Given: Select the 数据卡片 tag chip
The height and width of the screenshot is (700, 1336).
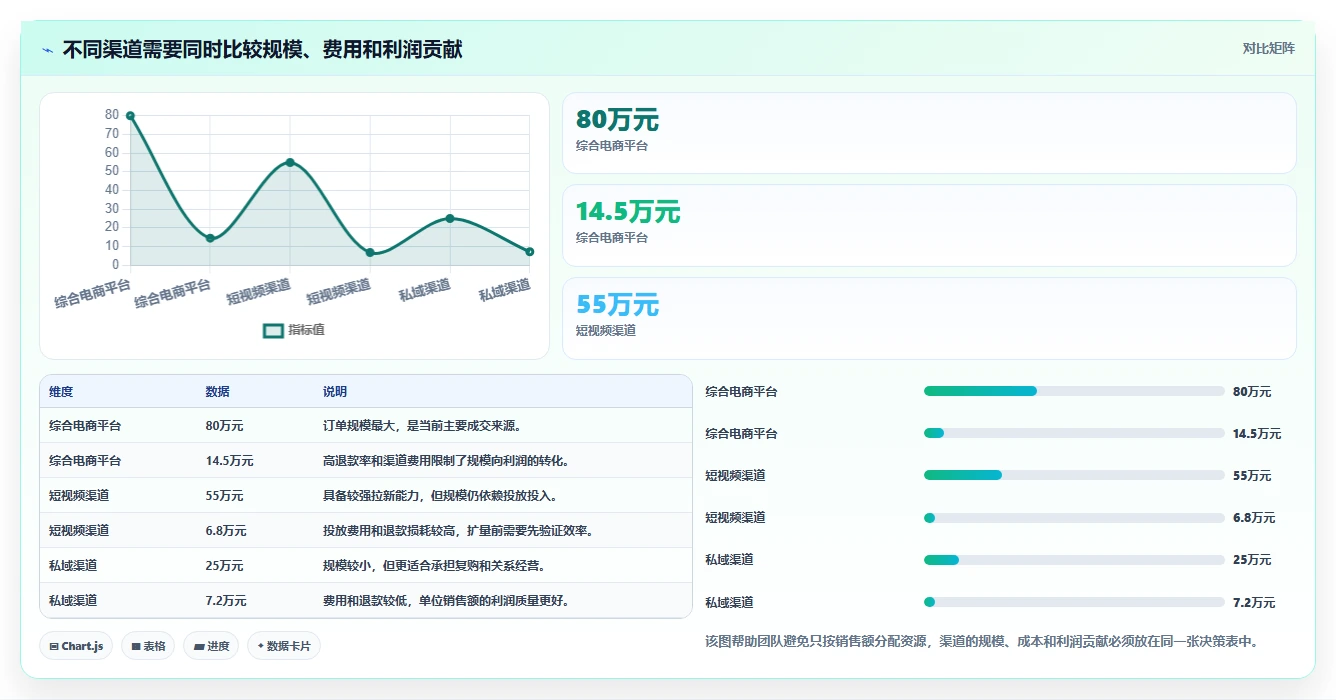Looking at the screenshot, I should (284, 646).
